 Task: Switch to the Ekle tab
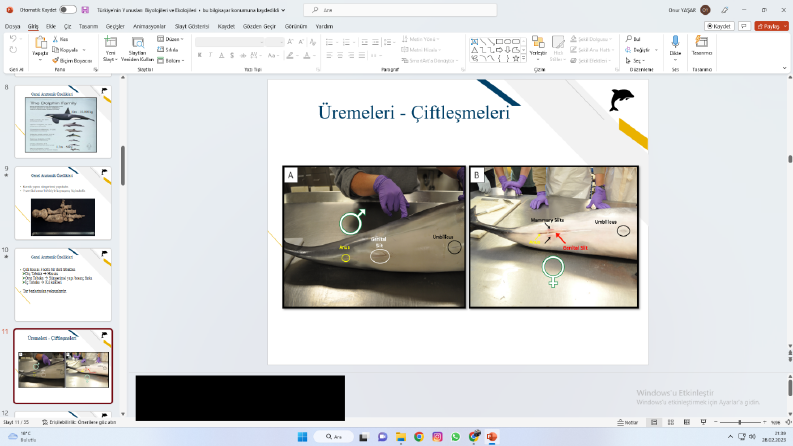point(51,26)
